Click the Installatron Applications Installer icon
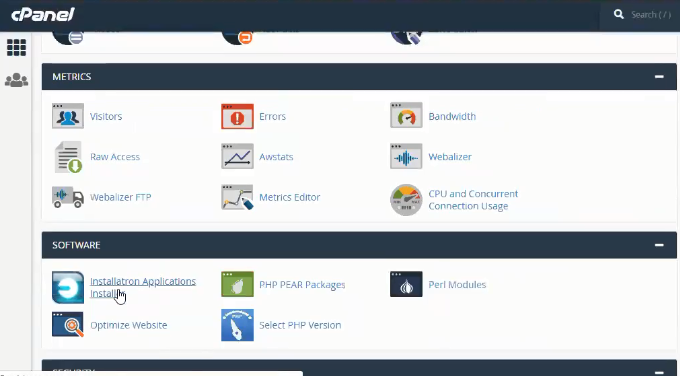This screenshot has height=376, width=680. pyautogui.click(x=68, y=287)
